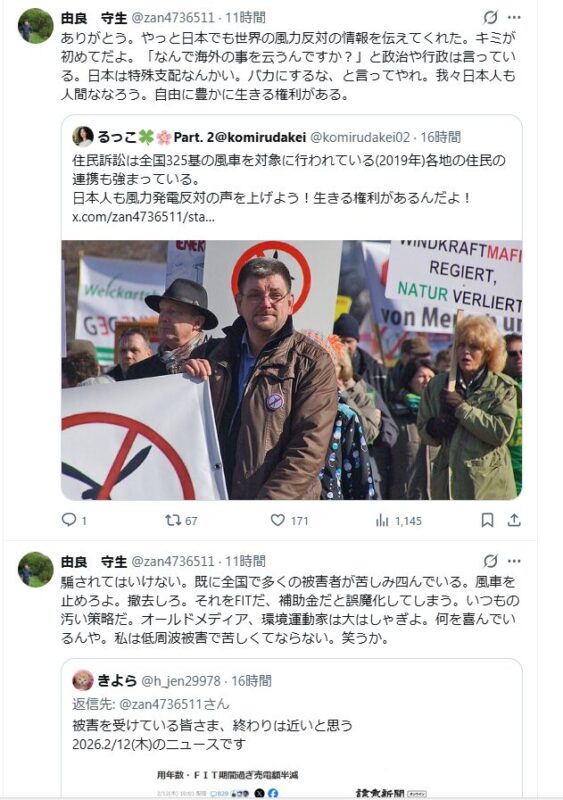Screen dimensions: 563x800
Task: Expand more options on second post
Action: point(515,561)
